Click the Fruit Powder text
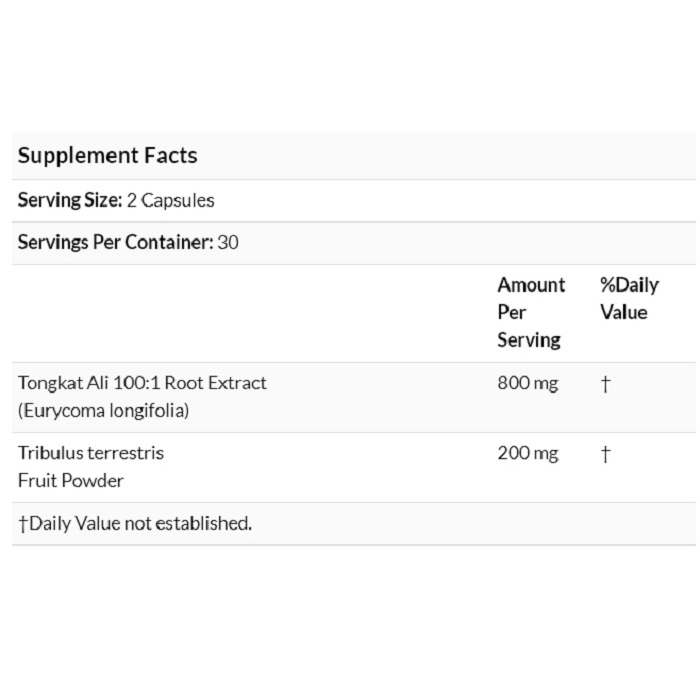Screen dimensions: 700x700 coord(71,481)
